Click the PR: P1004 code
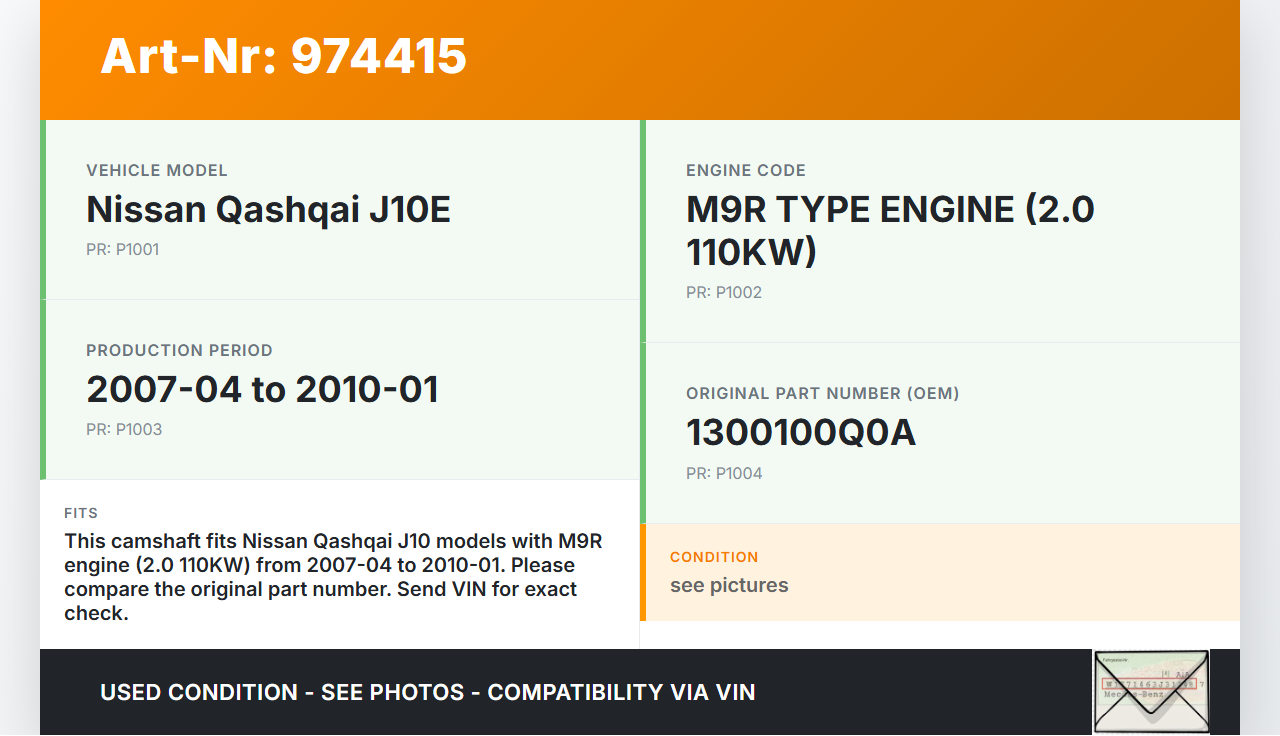Image resolution: width=1280 pixels, height=736 pixels. coord(723,474)
